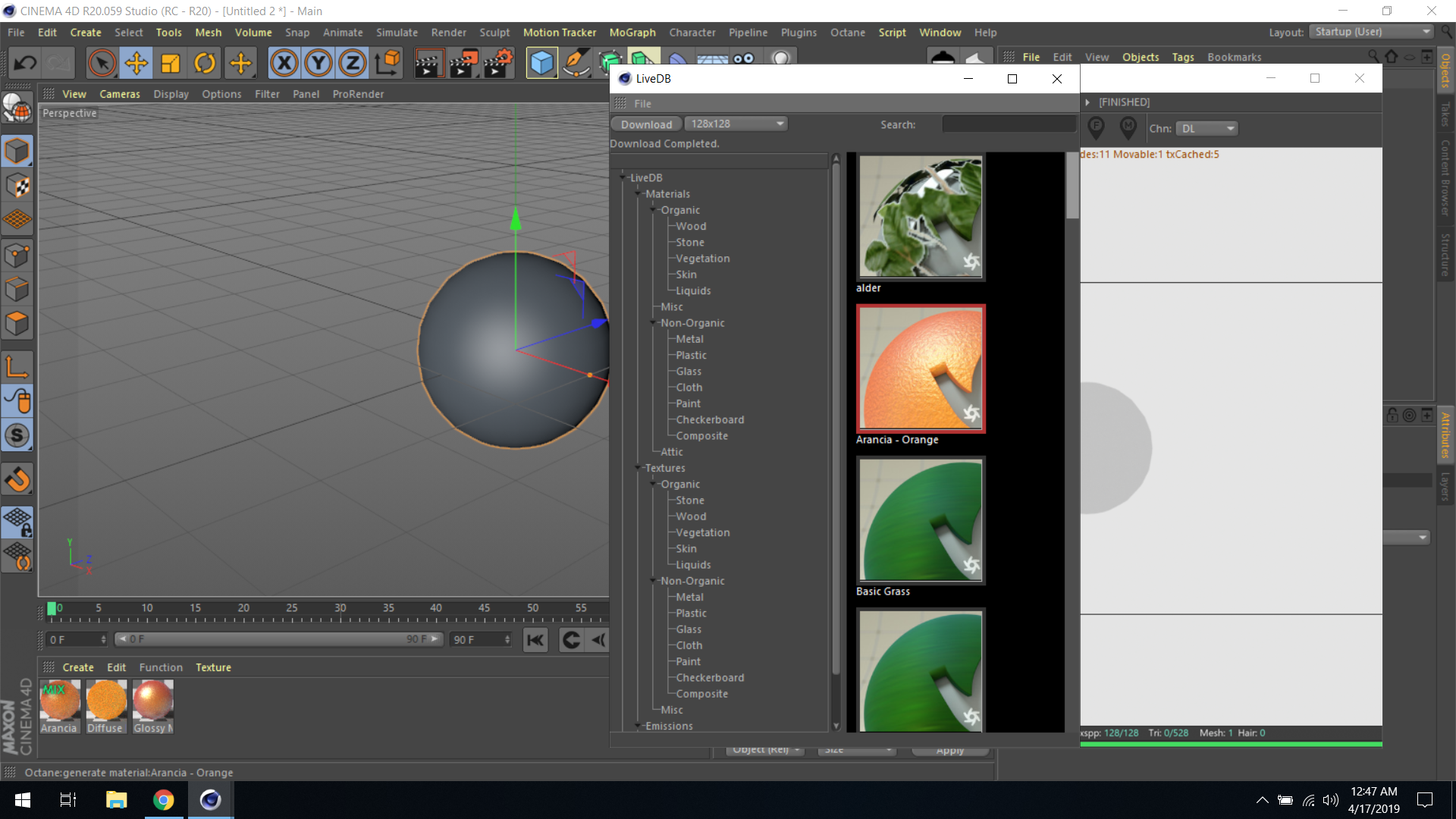Open the Octane menu
This screenshot has height=819, width=1456.
[847, 33]
